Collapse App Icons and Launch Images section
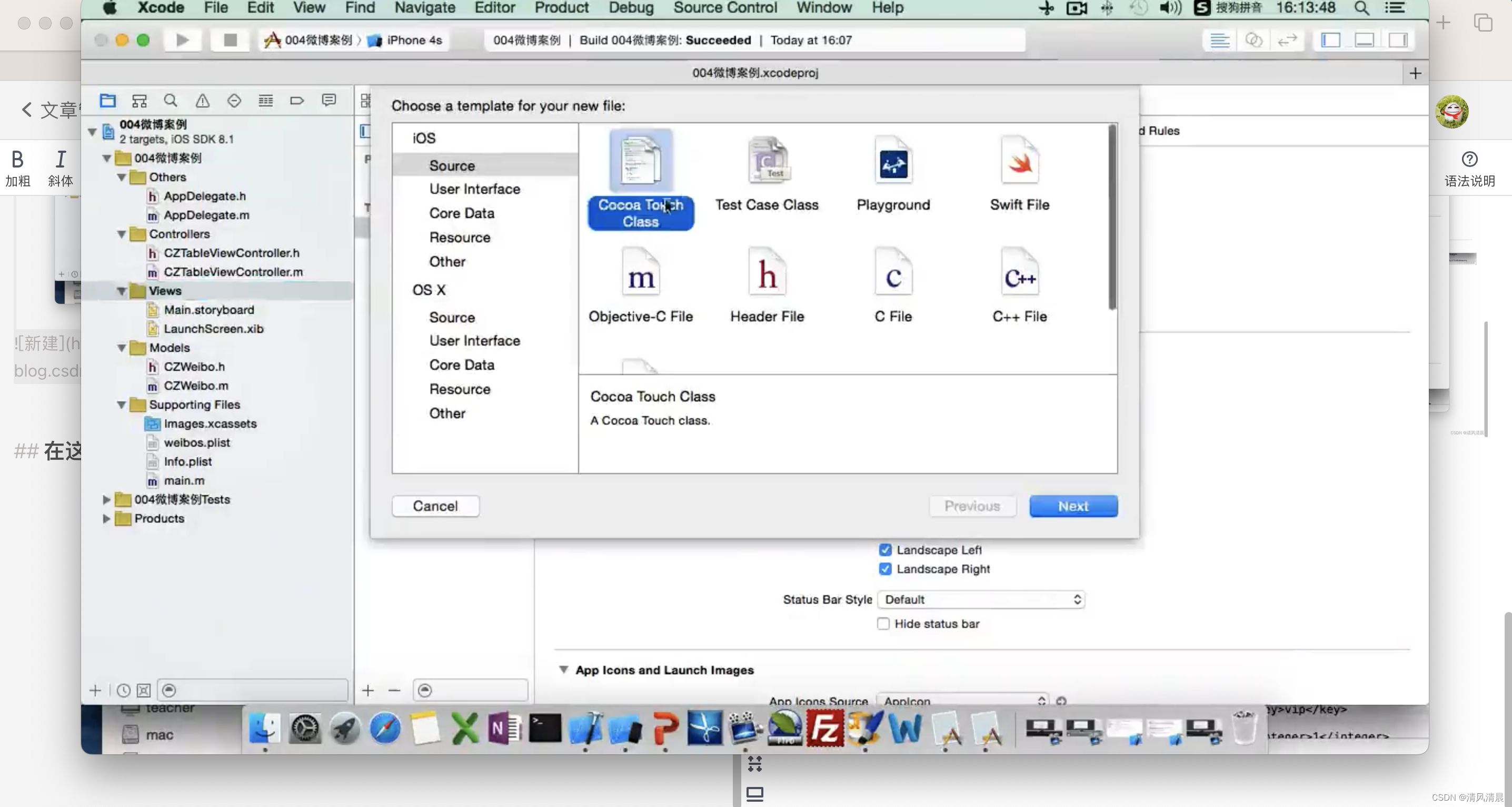The image size is (1512, 807). pos(563,670)
